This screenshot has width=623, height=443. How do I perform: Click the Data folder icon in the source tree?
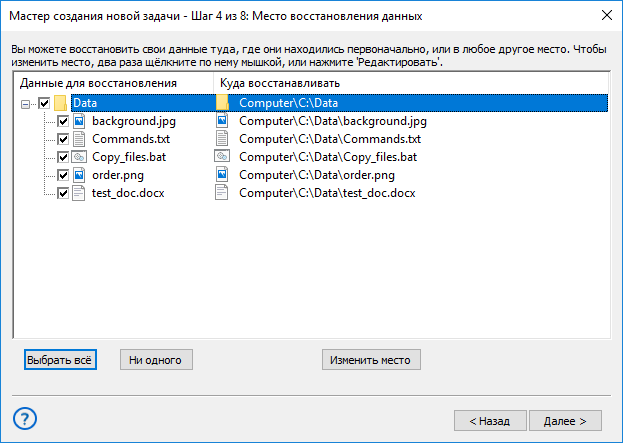pyautogui.click(x=60, y=103)
